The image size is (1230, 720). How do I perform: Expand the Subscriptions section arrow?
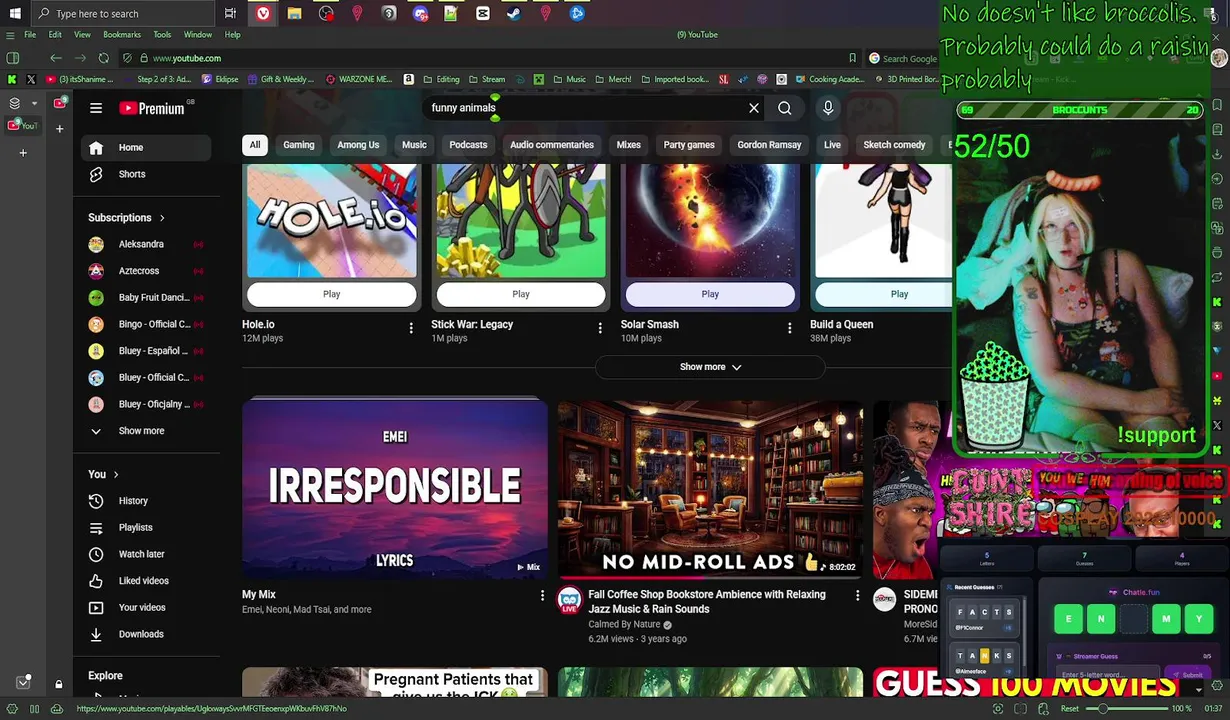point(161,218)
